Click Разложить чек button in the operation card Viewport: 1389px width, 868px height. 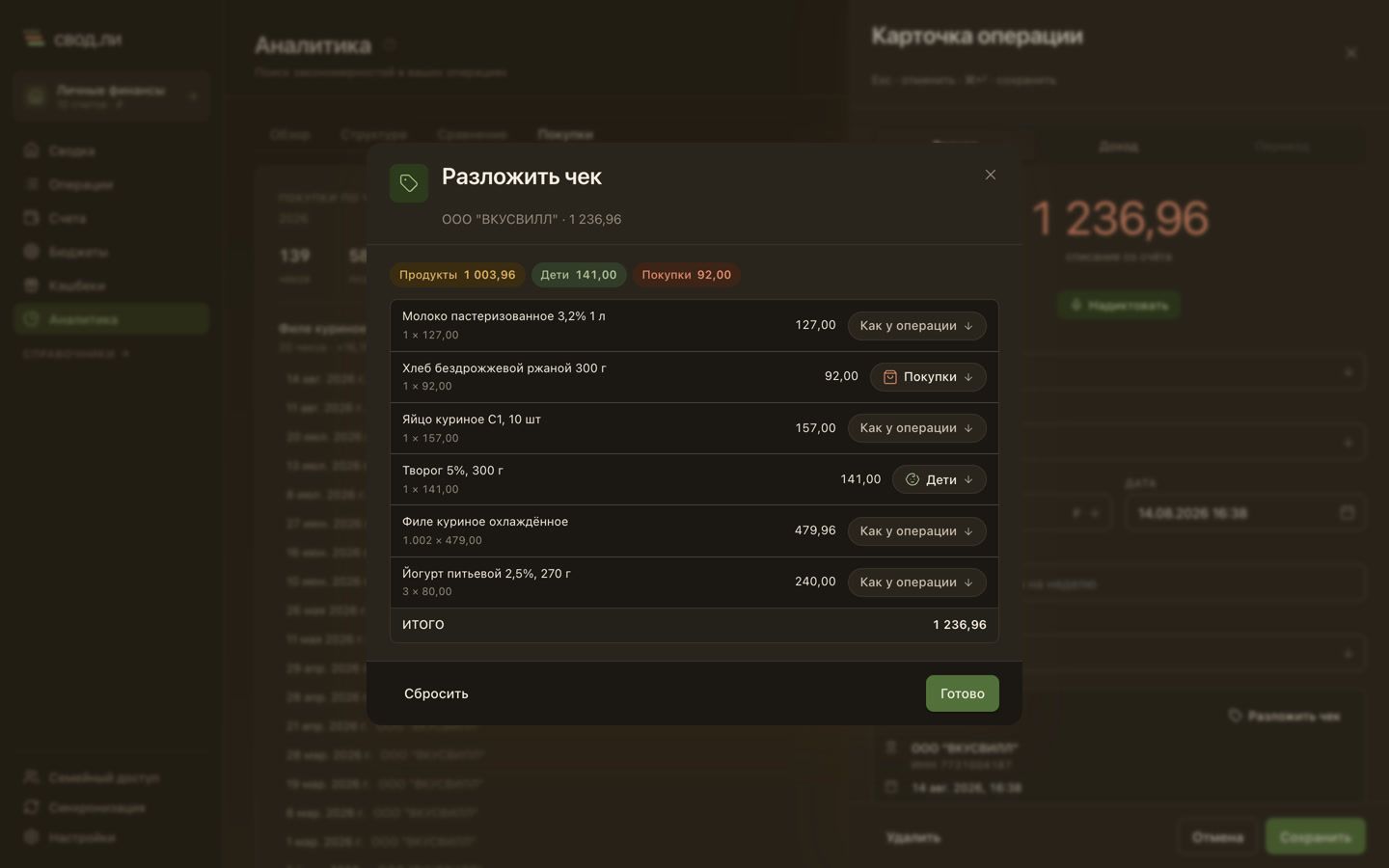1284,716
